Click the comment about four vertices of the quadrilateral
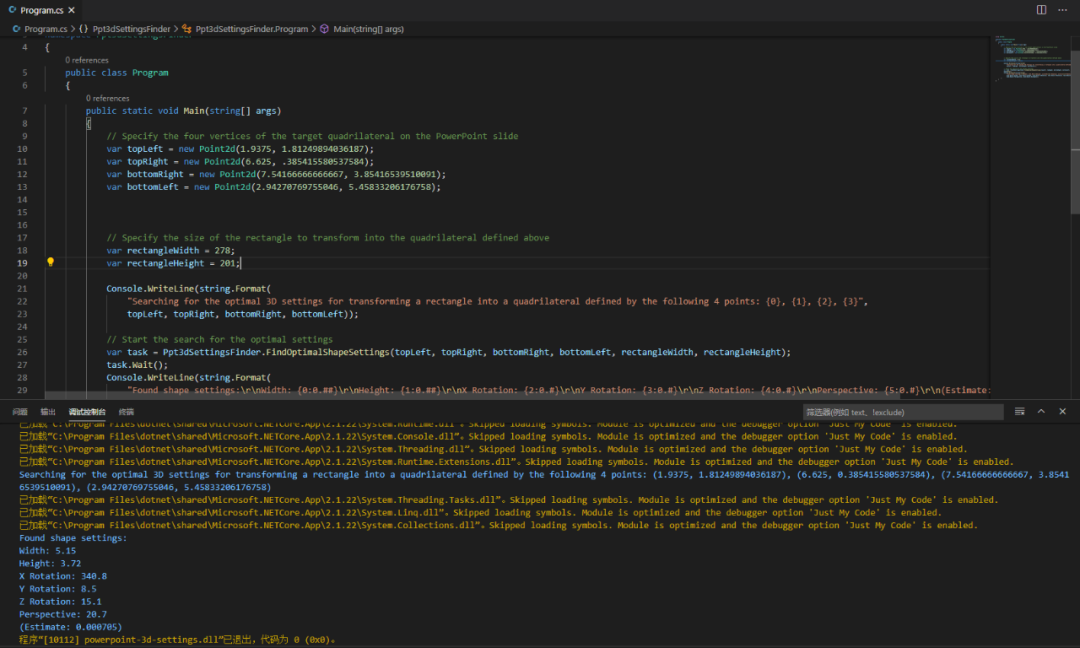The width and height of the screenshot is (1080, 648). click(x=312, y=136)
